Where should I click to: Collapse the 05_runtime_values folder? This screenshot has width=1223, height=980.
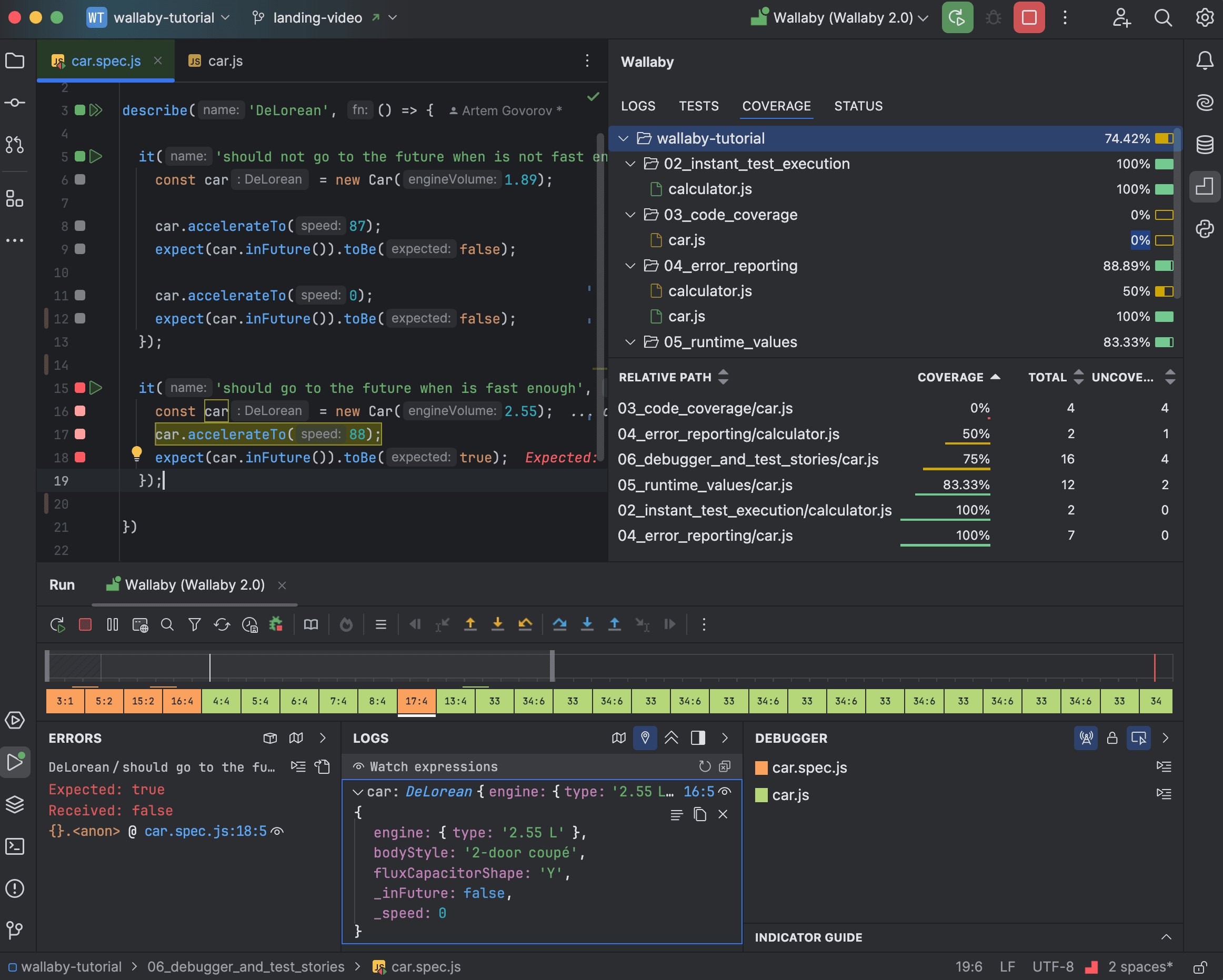tap(630, 342)
